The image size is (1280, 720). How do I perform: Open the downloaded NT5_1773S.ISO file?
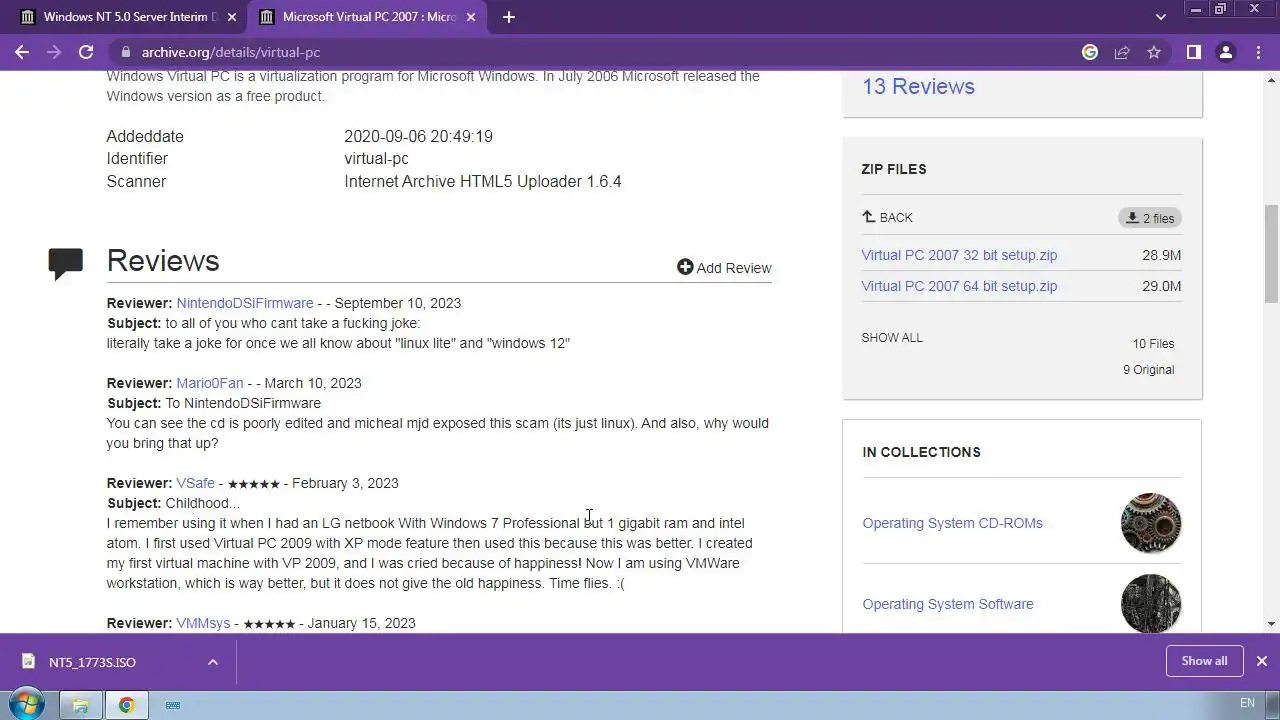pyautogui.click(x=92, y=662)
